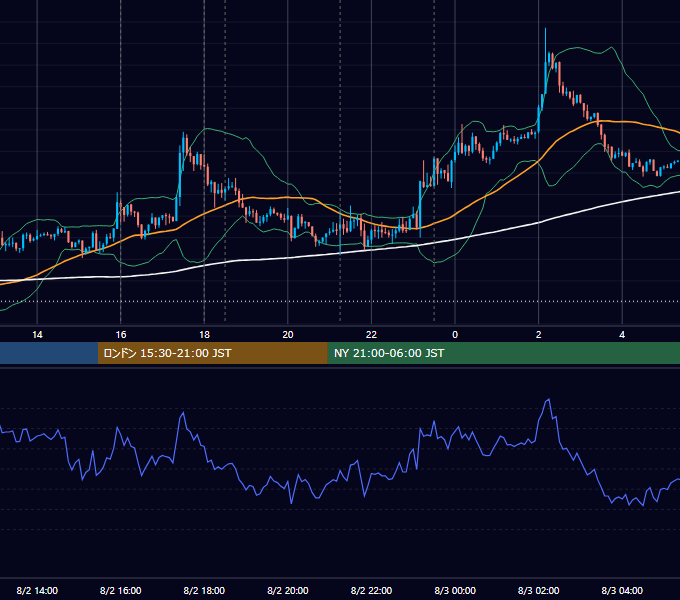
Task: Click the 8/3 02:00 label on oscillator axis
Action: 539,590
